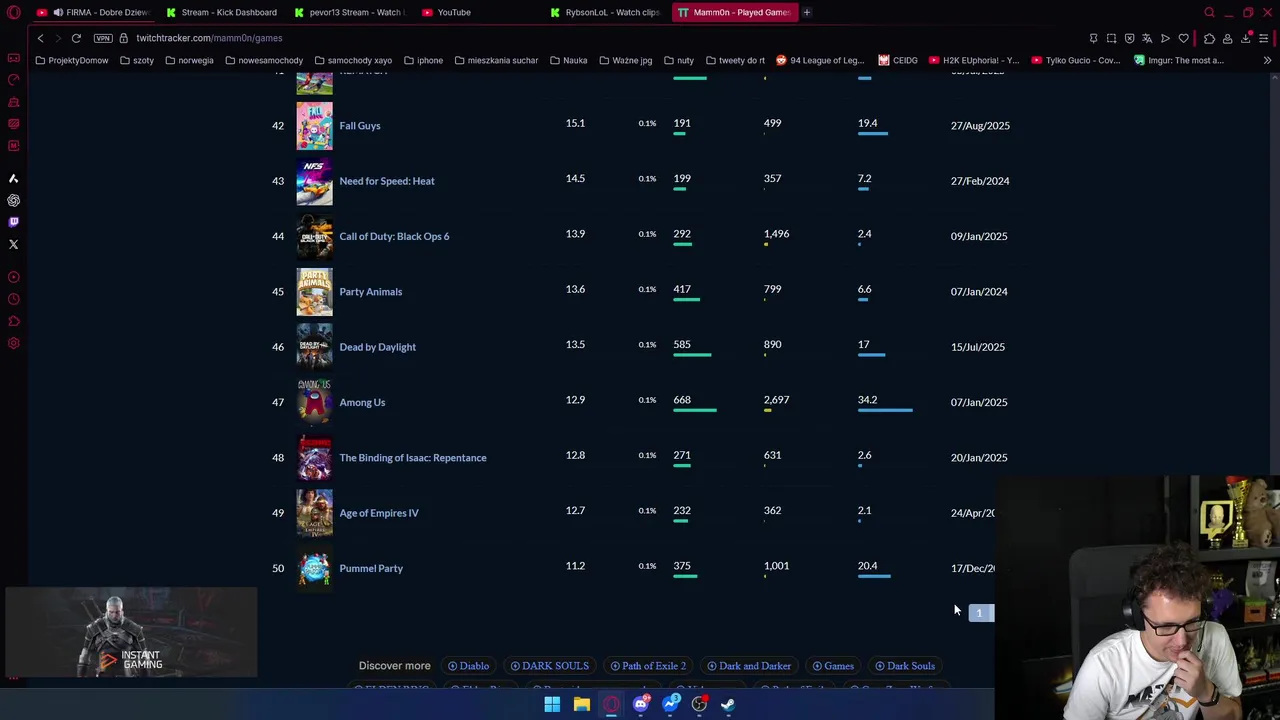Click the Among Us game cover thumbnail
Viewport: 1280px width, 720px height.
coord(314,402)
